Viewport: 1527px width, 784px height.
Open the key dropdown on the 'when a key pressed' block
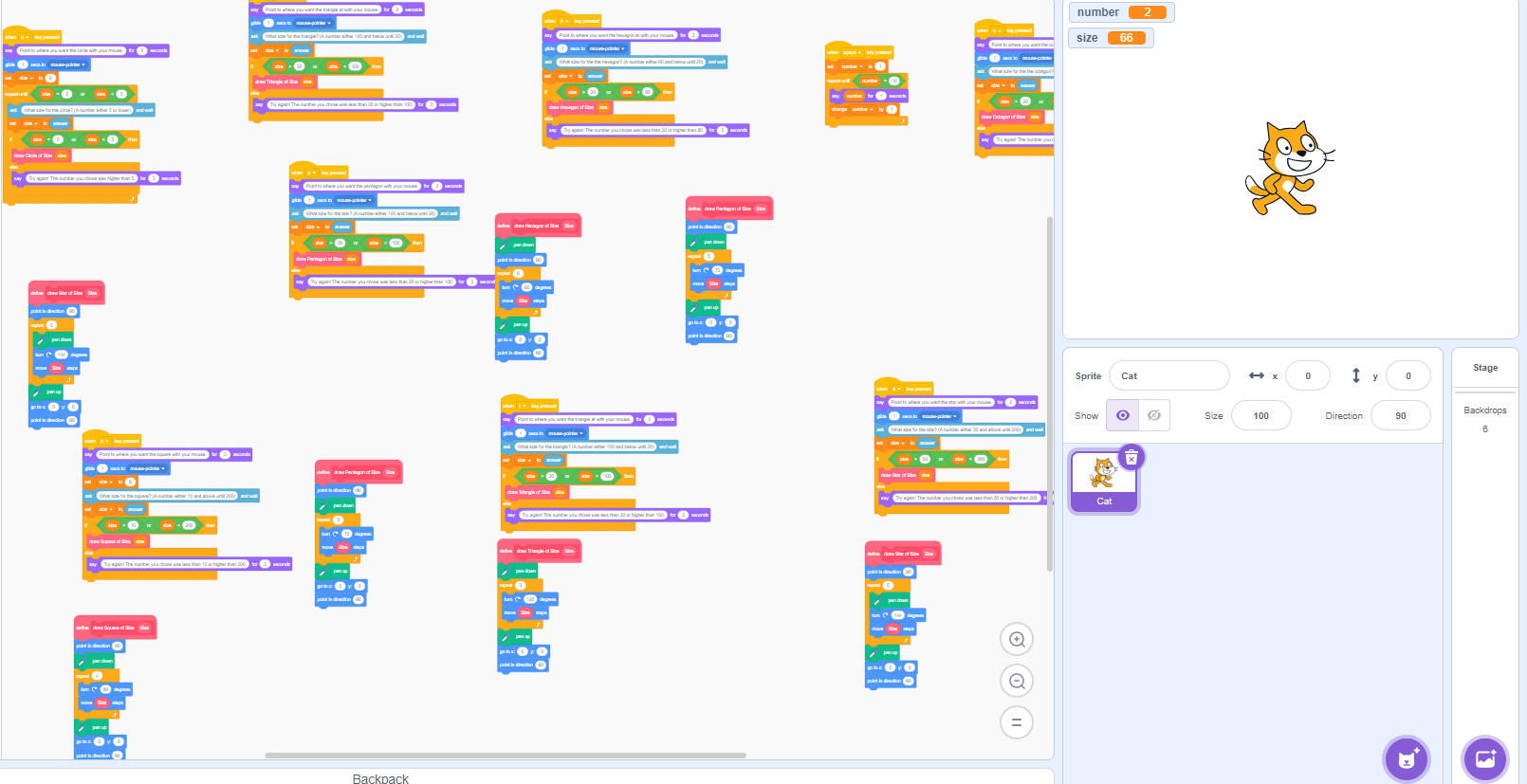point(896,389)
